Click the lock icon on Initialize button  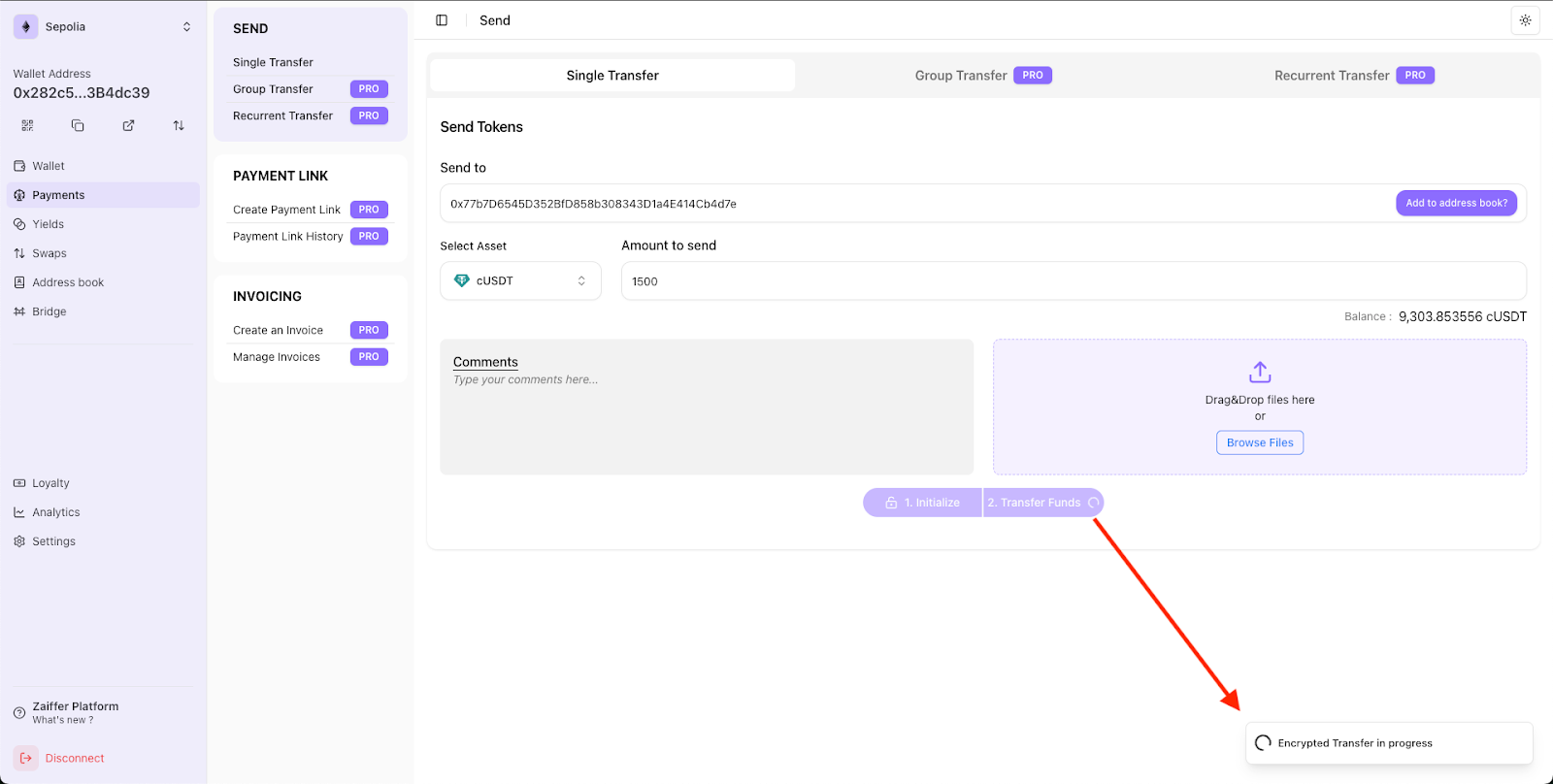pyautogui.click(x=891, y=503)
